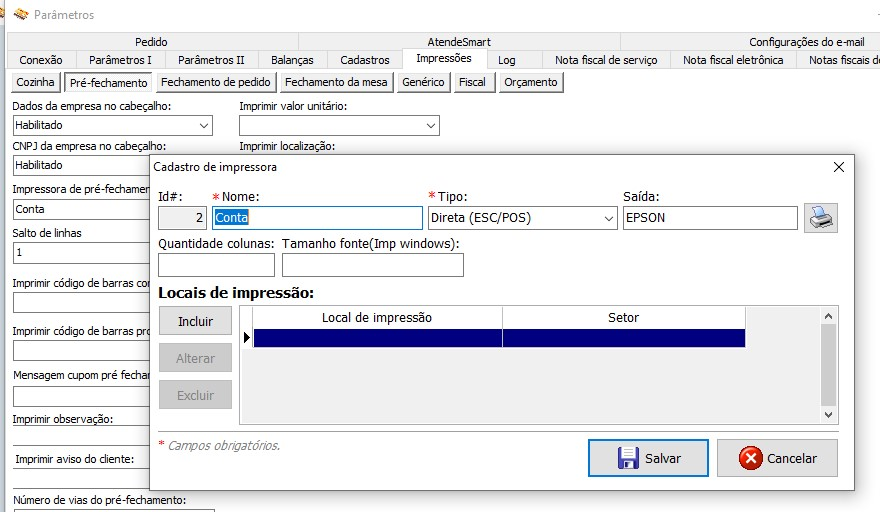Screen dimensions: 880x512
Task: Click the Id# field showing 2
Action: pos(182,218)
